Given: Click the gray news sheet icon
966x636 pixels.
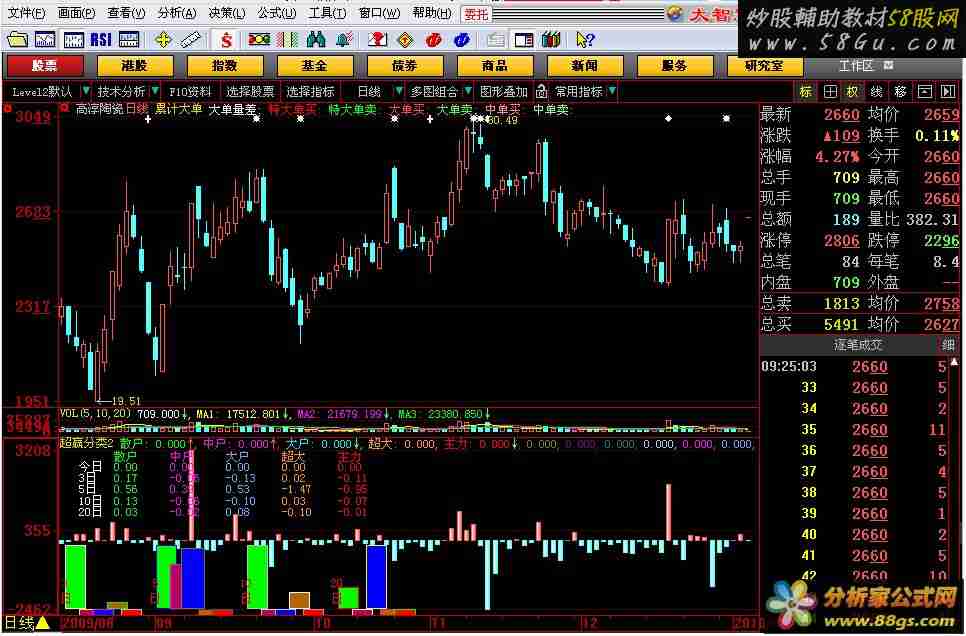Looking at the screenshot, I should click(495, 40).
